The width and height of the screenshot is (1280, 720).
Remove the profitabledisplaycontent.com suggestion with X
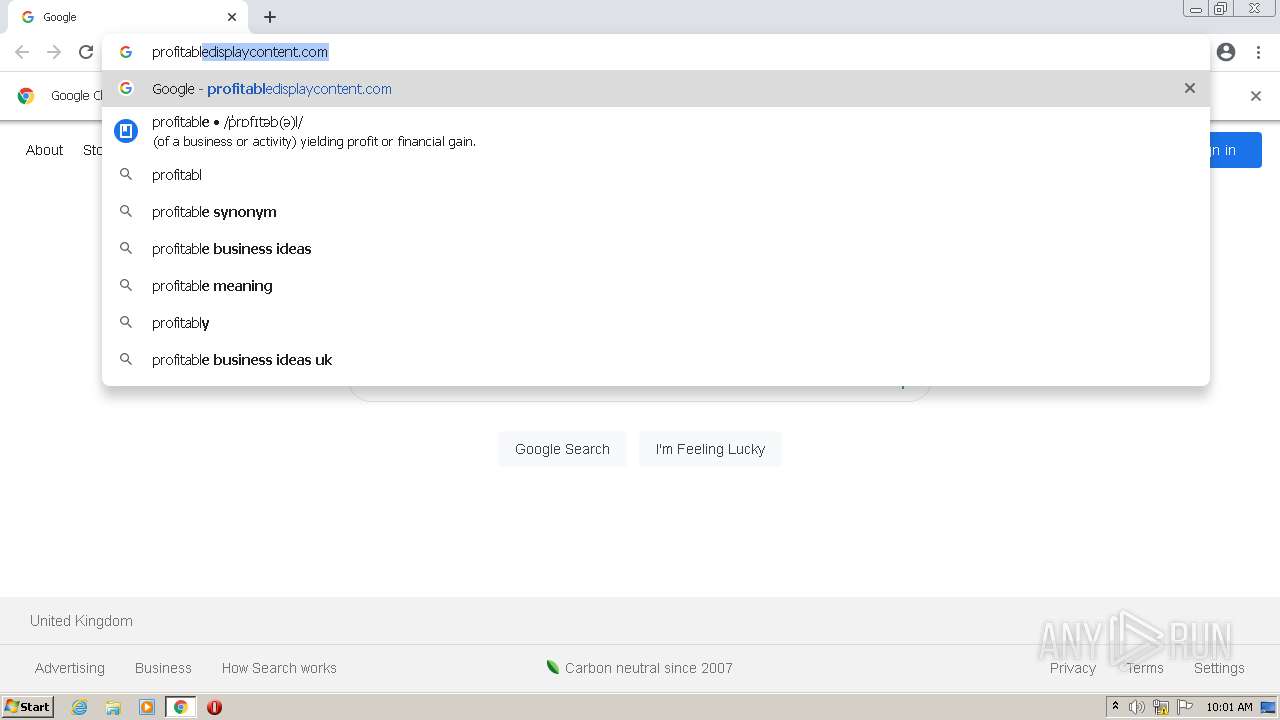click(1190, 88)
